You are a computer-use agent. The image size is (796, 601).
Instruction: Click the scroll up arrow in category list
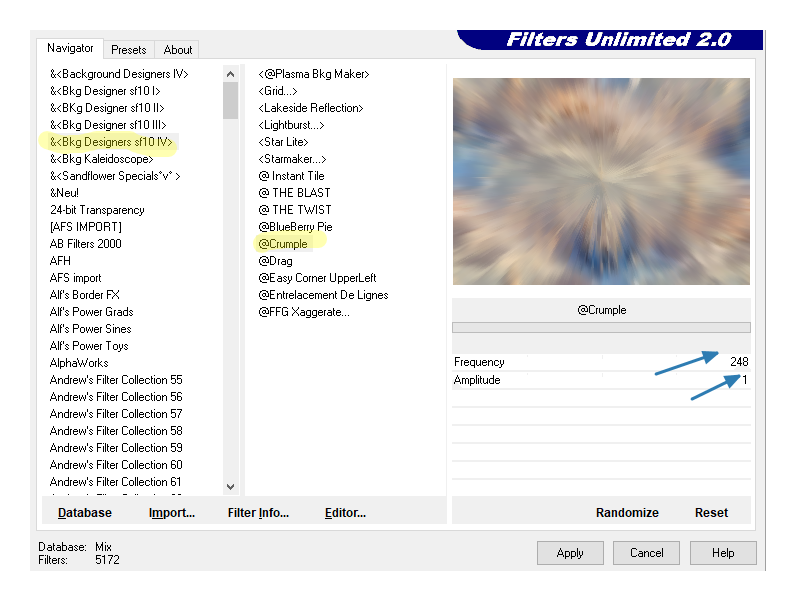click(230, 74)
